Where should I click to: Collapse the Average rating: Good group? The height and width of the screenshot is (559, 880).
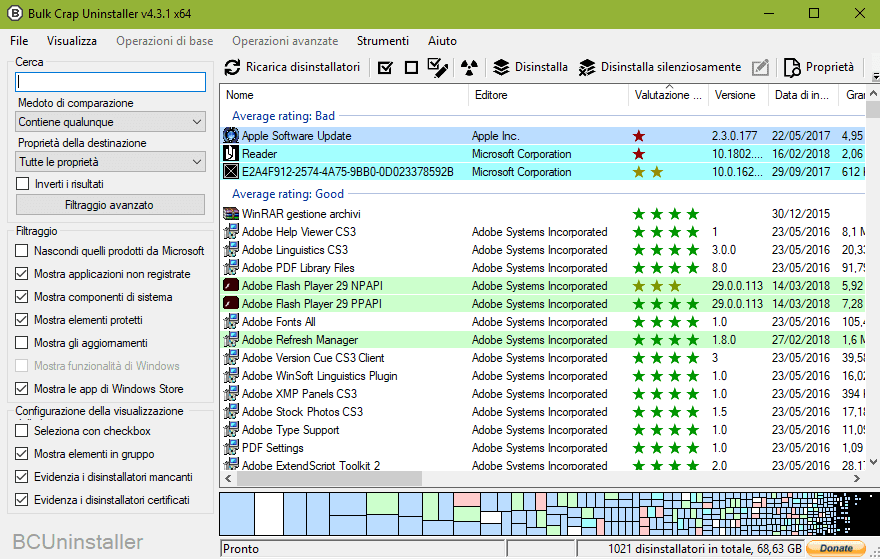288,194
